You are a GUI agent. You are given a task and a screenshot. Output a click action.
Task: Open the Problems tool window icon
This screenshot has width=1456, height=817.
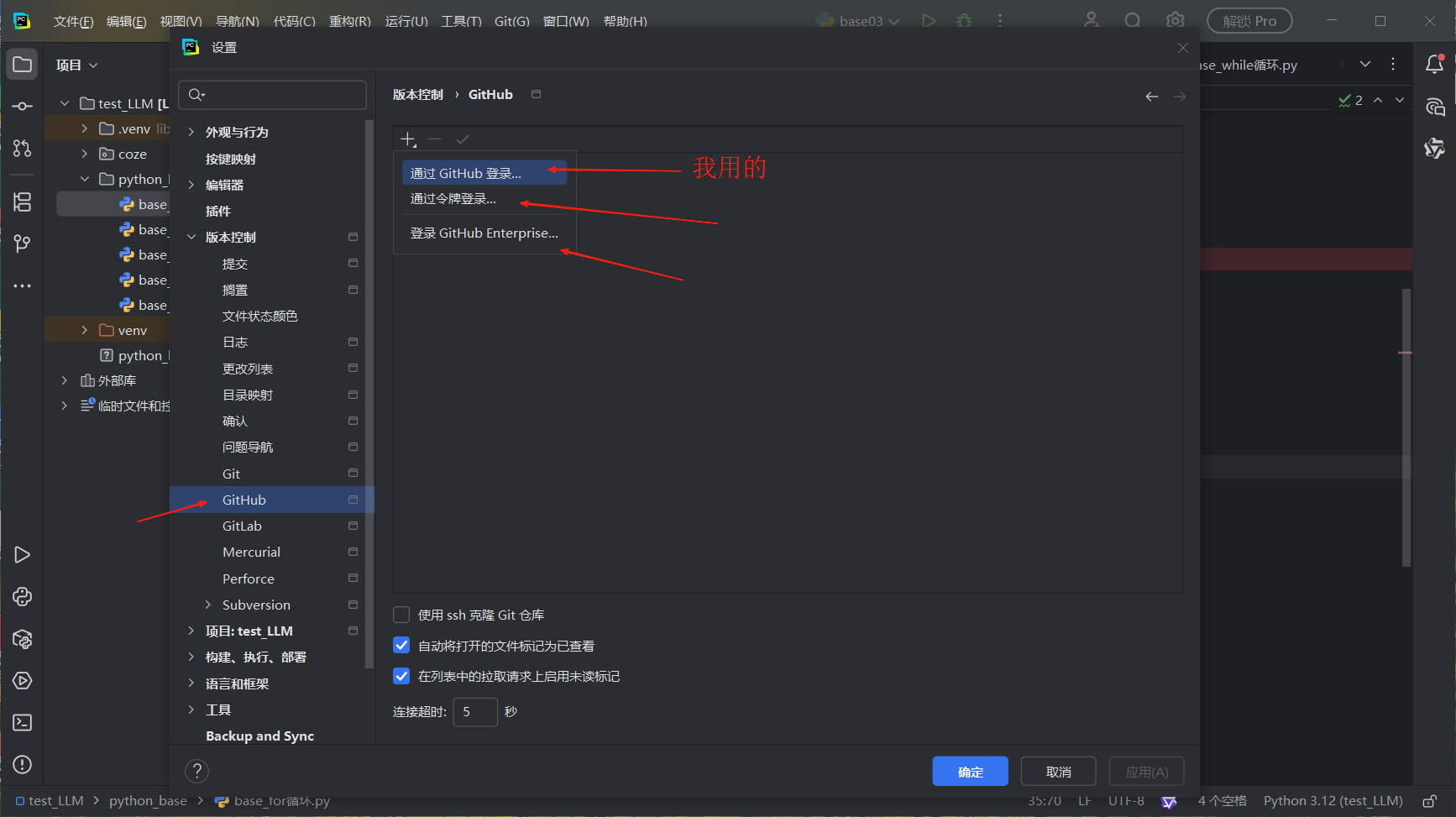(23, 765)
